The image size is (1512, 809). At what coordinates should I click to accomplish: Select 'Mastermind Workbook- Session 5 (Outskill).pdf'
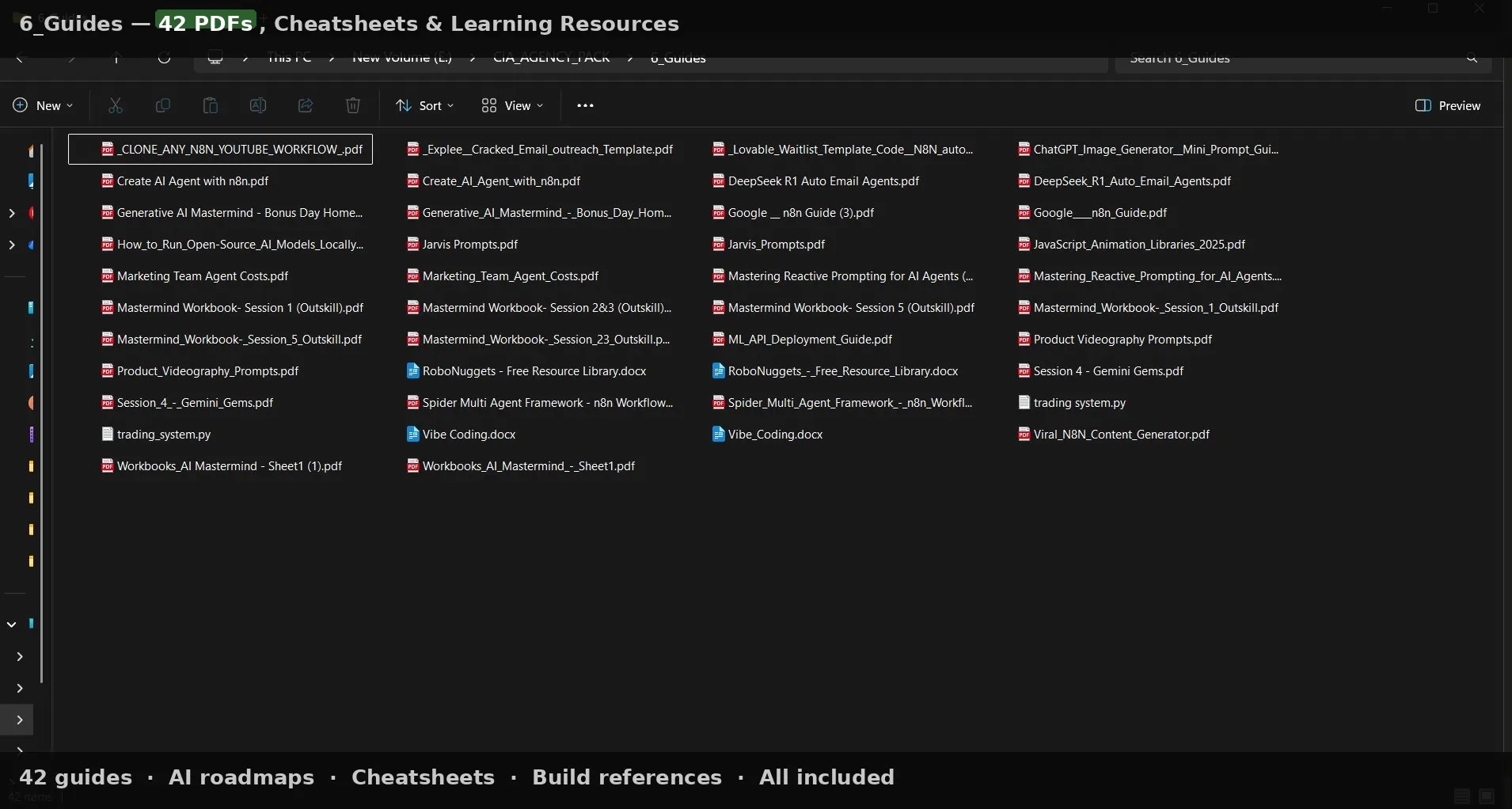pos(844,307)
